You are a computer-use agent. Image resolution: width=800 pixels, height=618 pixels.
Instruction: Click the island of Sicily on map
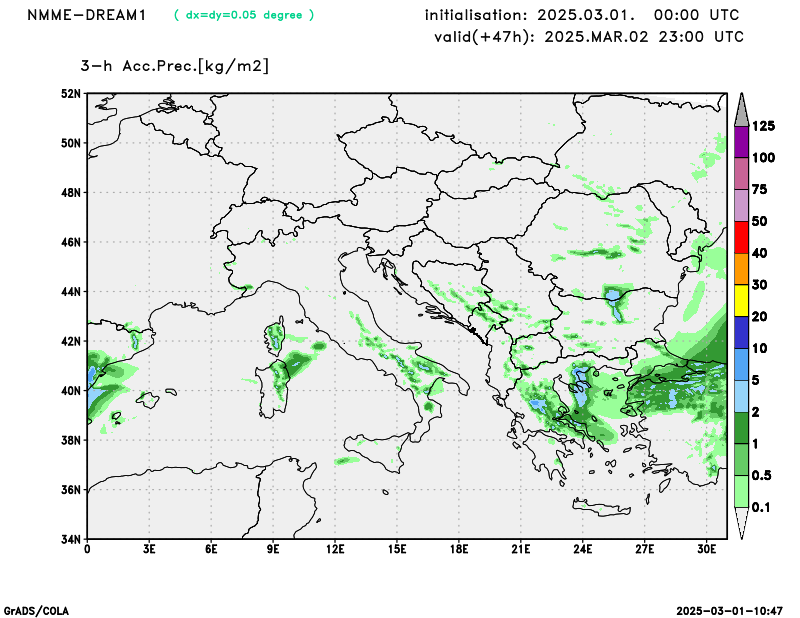pyautogui.click(x=379, y=451)
